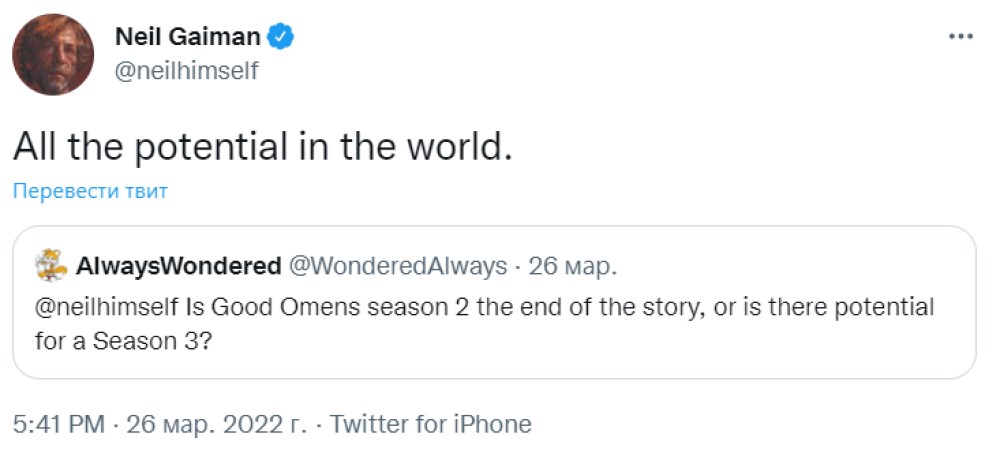Open the Neil Gaiman display name link
1000x460 pixels.
click(x=188, y=37)
